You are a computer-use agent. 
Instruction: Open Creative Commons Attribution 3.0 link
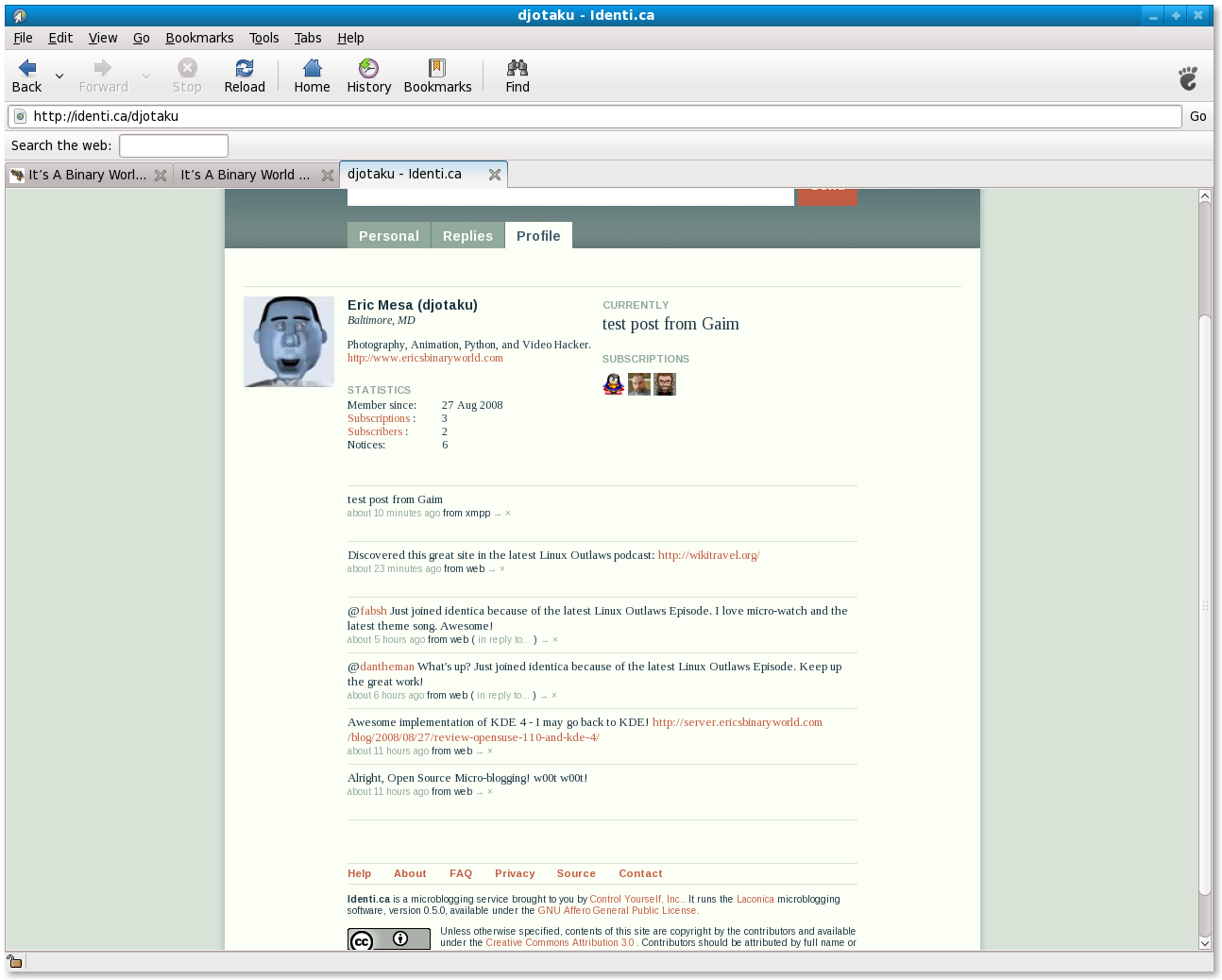point(560,943)
